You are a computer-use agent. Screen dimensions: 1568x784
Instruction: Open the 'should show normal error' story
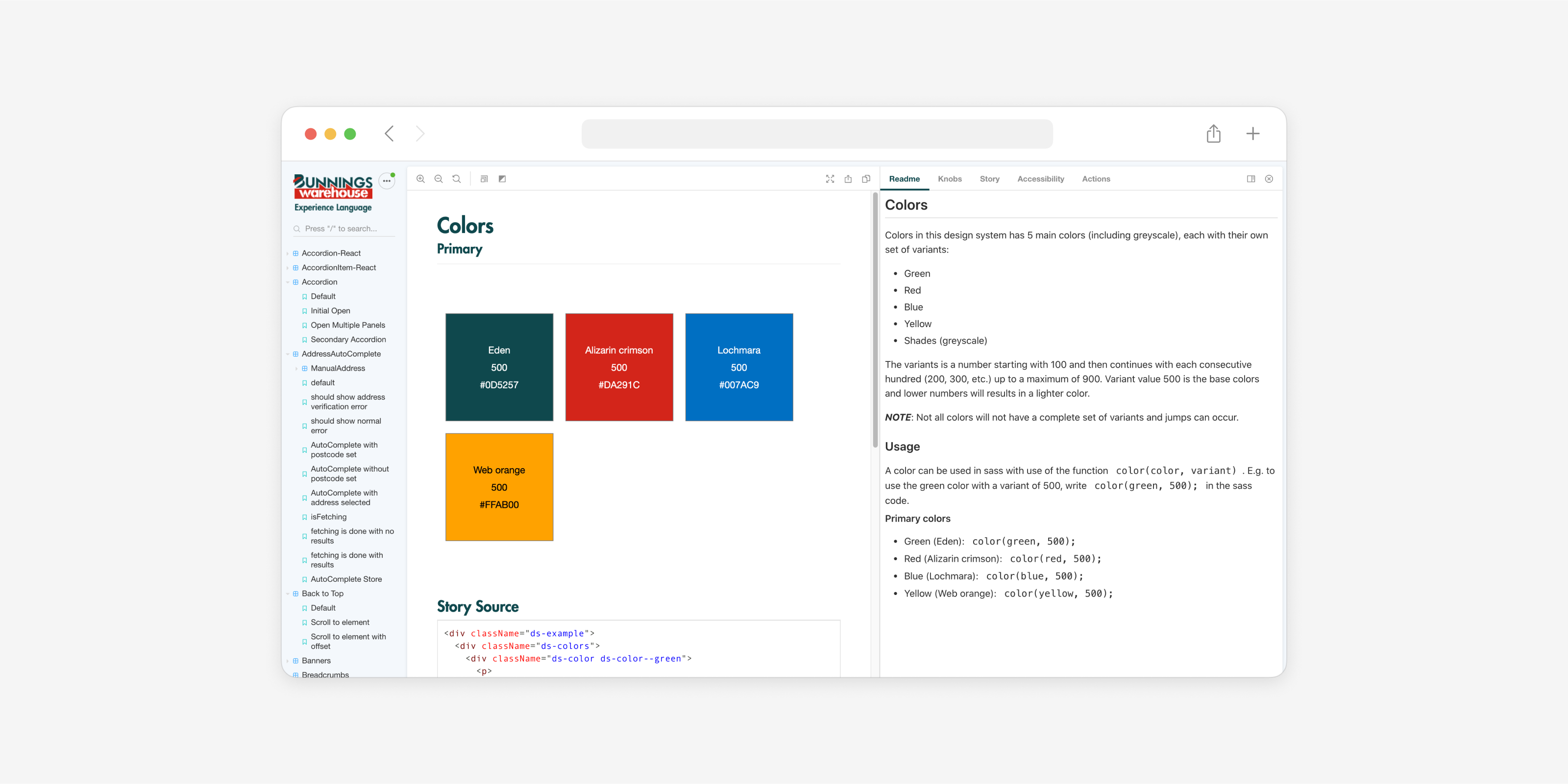(346, 426)
